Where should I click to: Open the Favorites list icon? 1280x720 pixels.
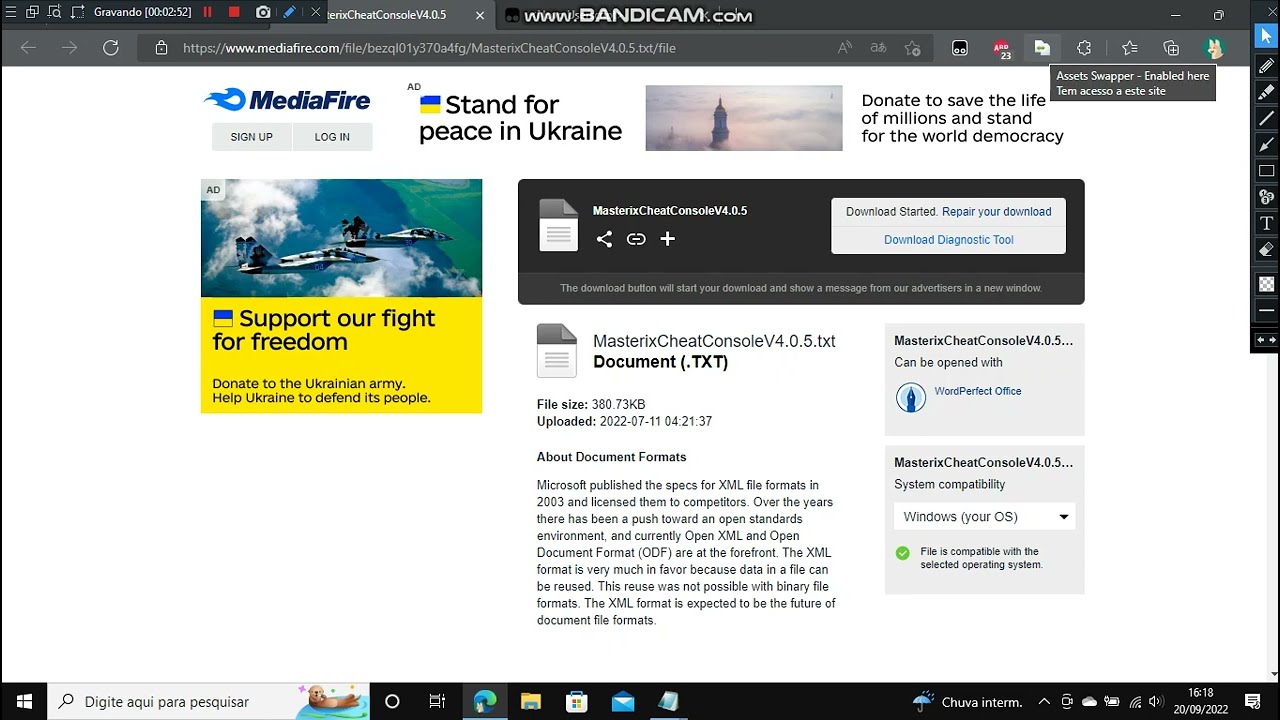pos(1129,48)
